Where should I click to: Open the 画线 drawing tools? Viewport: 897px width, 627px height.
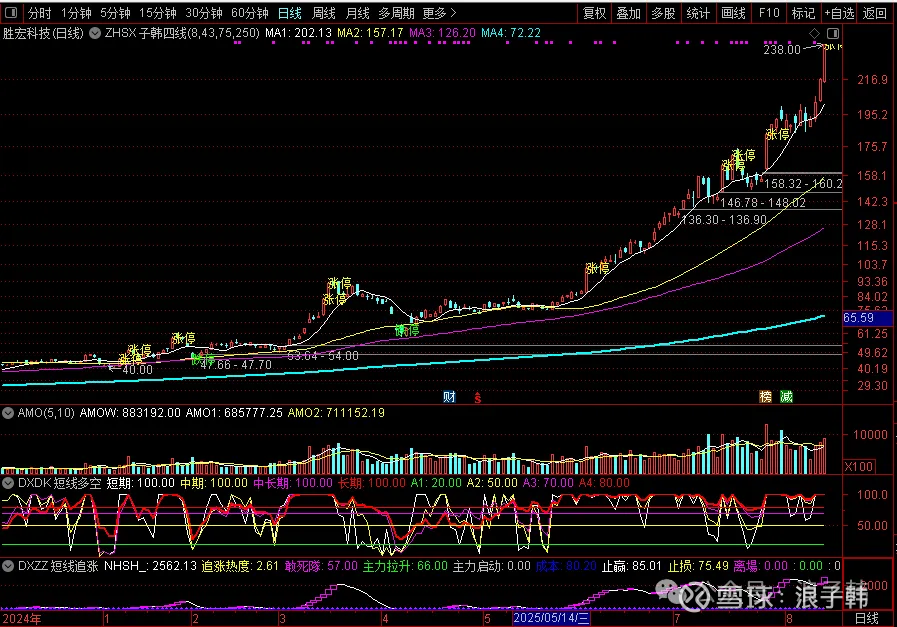(733, 13)
